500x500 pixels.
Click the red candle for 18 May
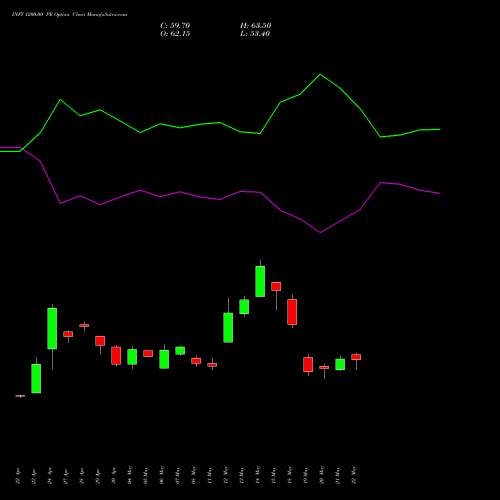pyautogui.click(x=292, y=312)
